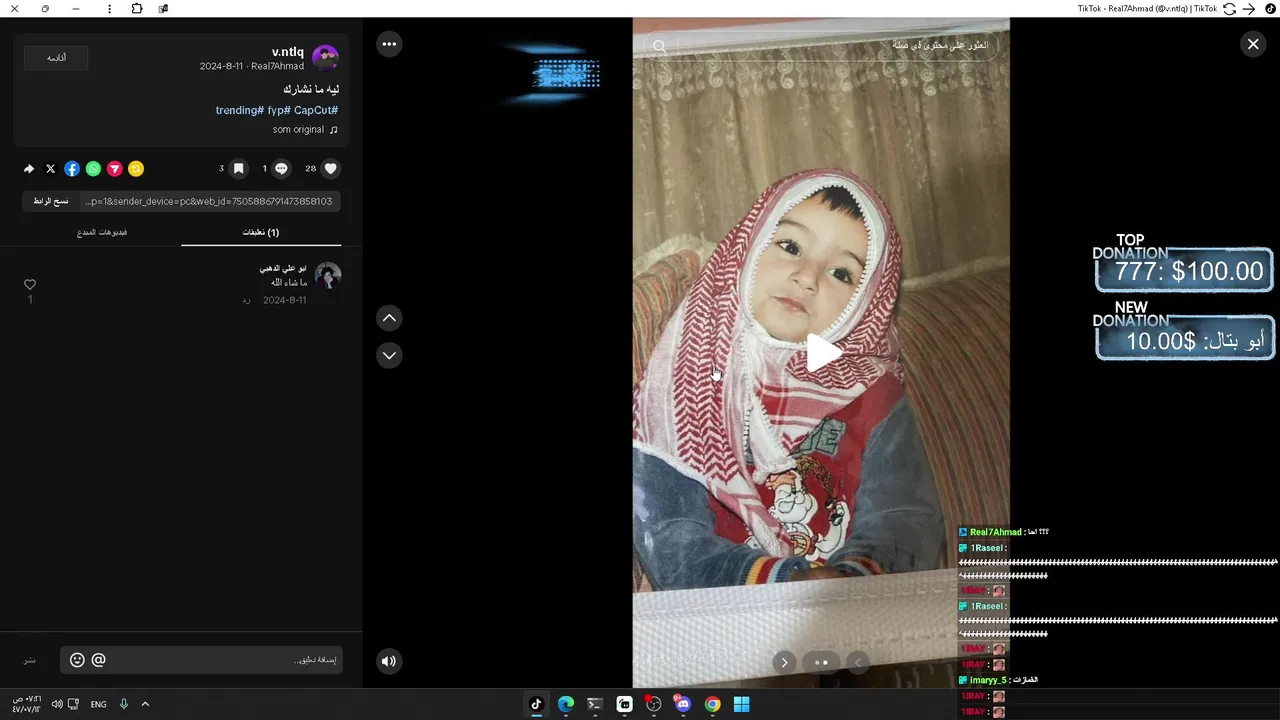Share the video to Facebook
Viewport: 1280px width, 720px height.
72,169
